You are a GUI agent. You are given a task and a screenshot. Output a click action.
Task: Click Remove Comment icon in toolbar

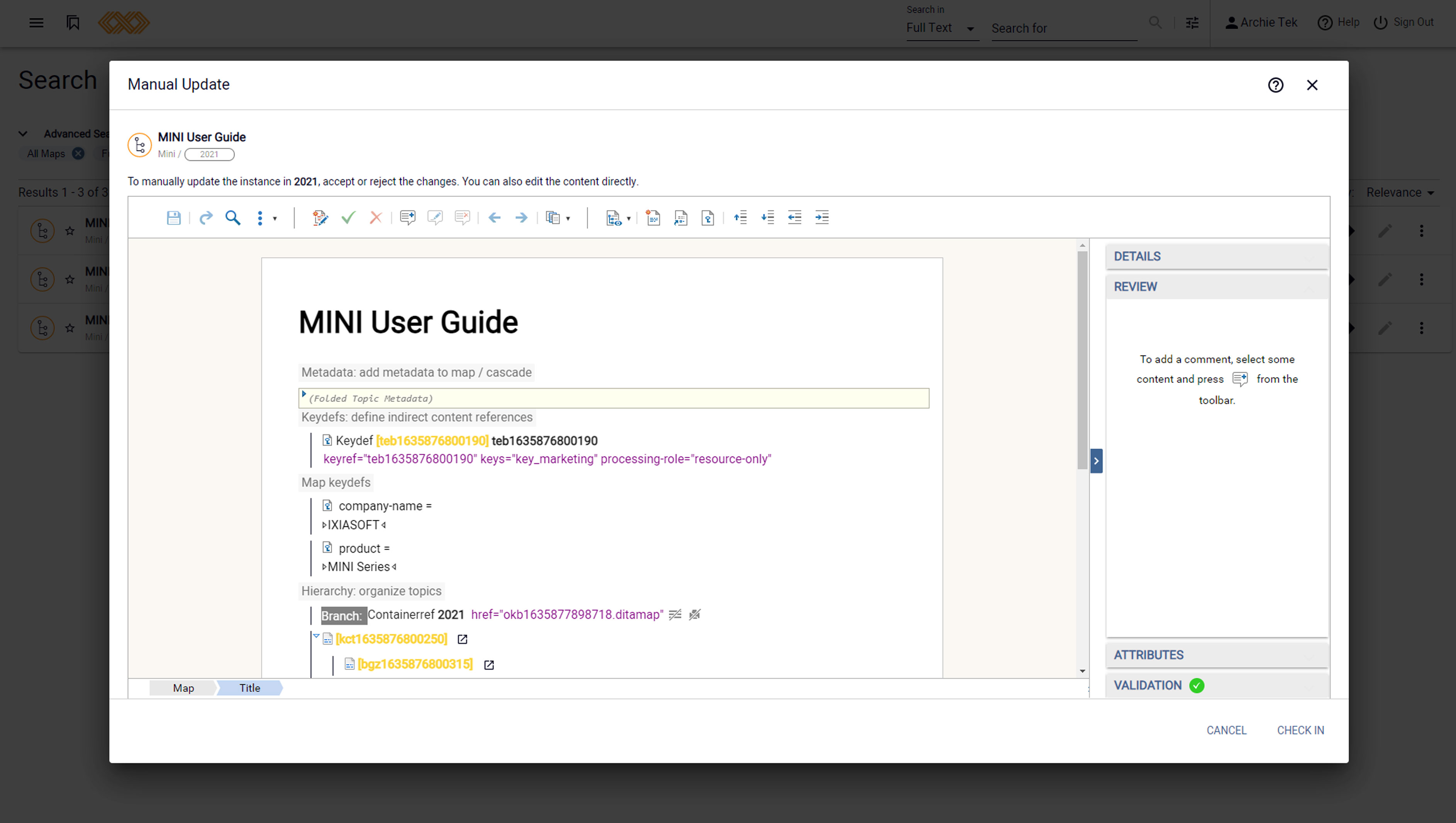(x=462, y=218)
